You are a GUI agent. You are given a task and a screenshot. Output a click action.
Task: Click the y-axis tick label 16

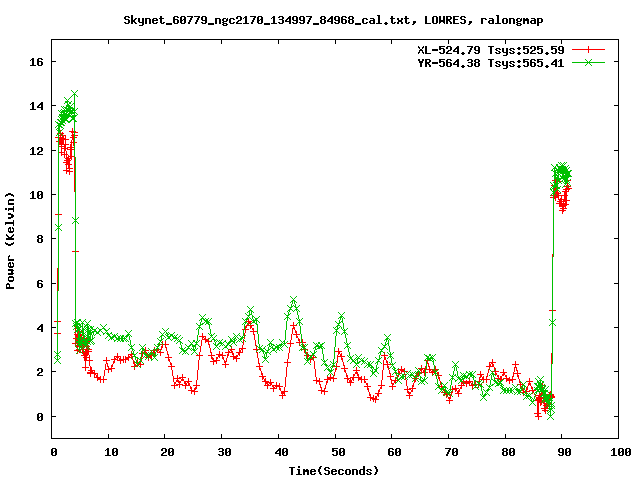point(36,62)
